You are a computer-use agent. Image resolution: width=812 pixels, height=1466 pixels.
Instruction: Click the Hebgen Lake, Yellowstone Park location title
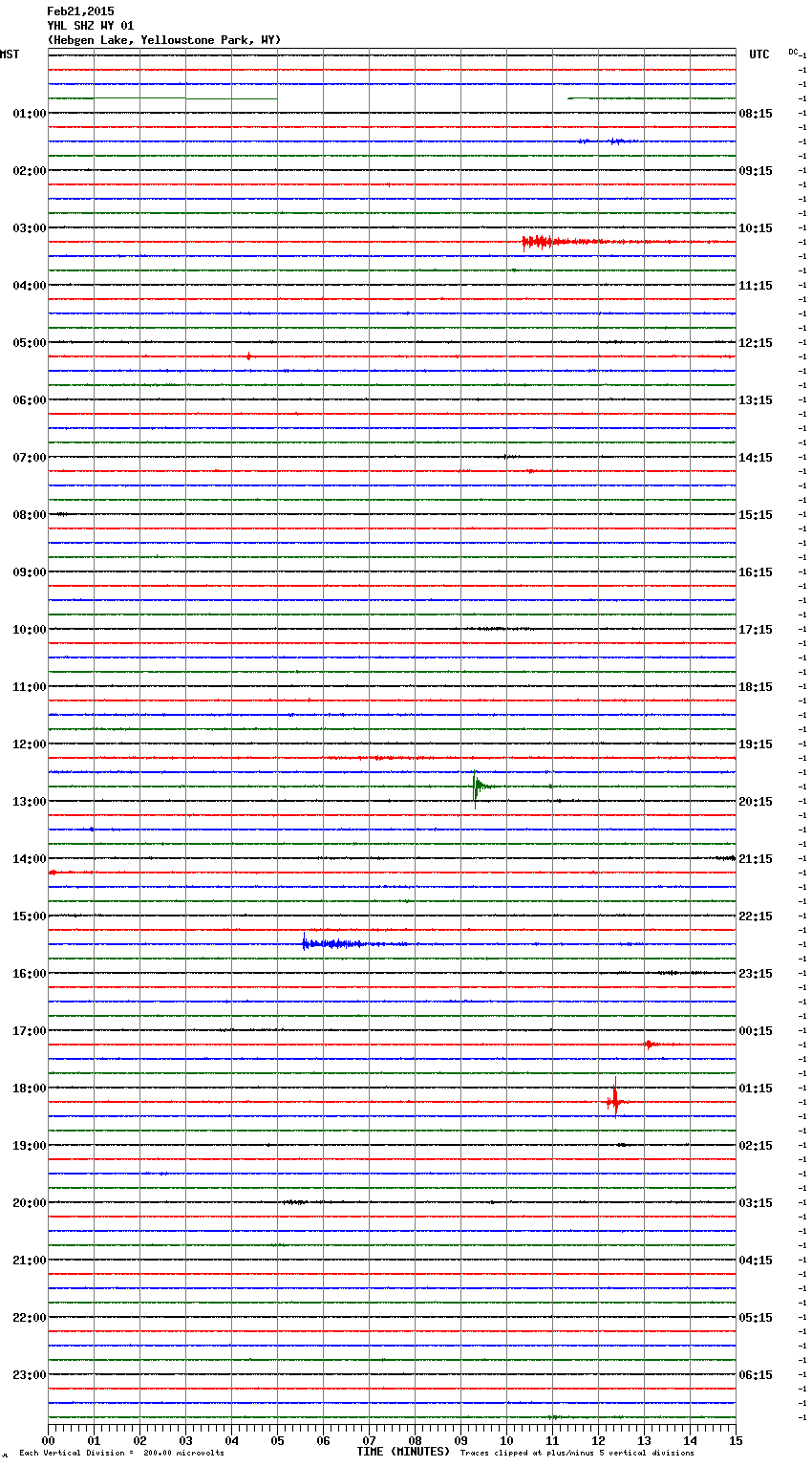[x=164, y=40]
